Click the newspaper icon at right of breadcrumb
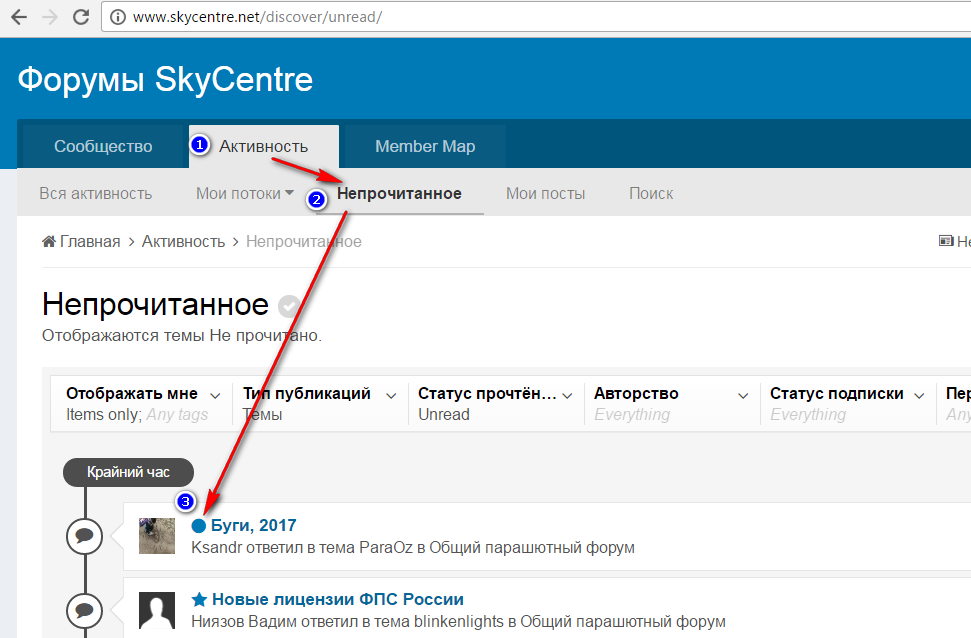The height and width of the screenshot is (638, 971). click(x=946, y=241)
